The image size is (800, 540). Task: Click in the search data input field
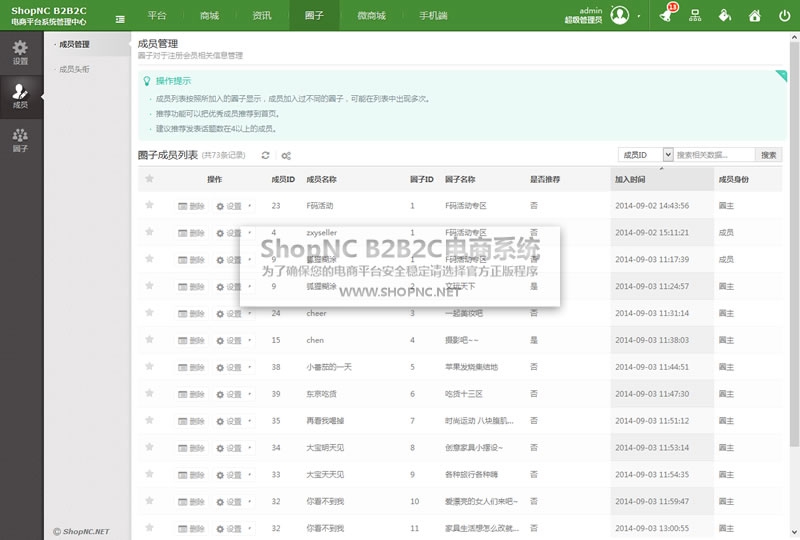tap(714, 155)
